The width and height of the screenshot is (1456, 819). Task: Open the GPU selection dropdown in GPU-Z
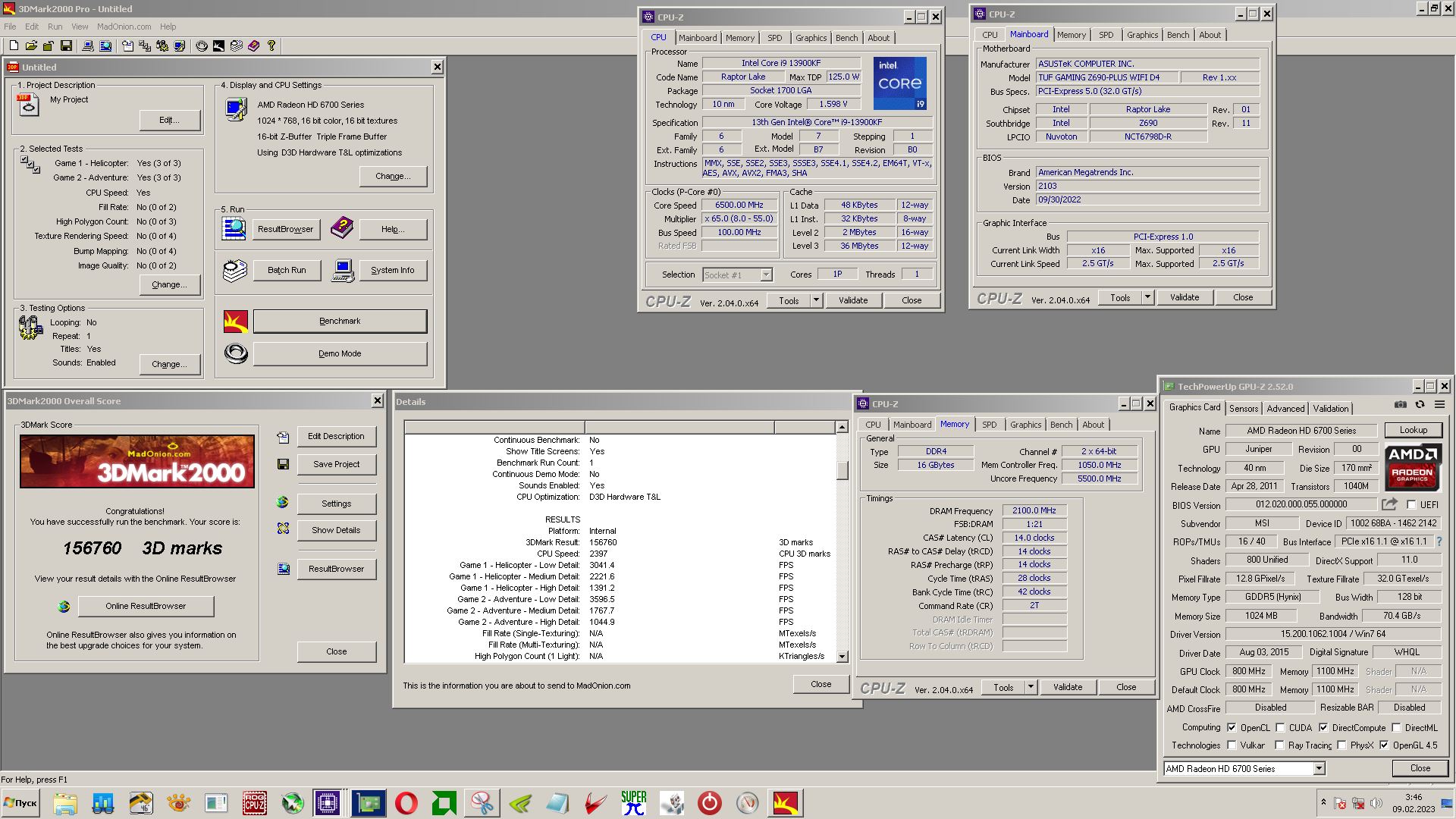coord(1319,769)
